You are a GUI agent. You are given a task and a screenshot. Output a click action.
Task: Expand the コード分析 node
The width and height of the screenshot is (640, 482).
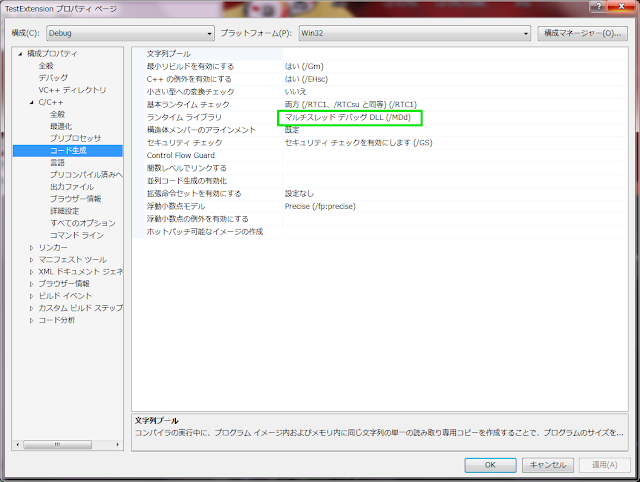click(31, 320)
